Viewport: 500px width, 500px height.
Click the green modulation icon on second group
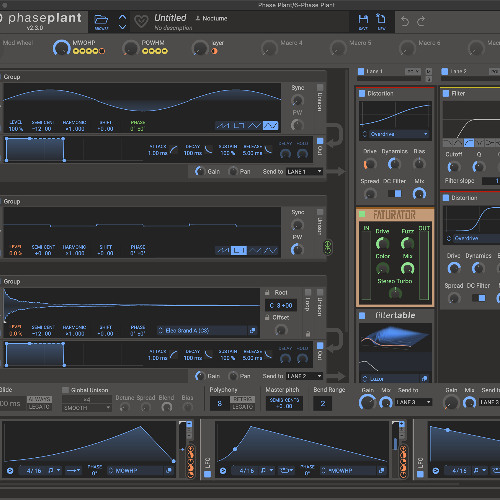pyautogui.click(x=328, y=248)
